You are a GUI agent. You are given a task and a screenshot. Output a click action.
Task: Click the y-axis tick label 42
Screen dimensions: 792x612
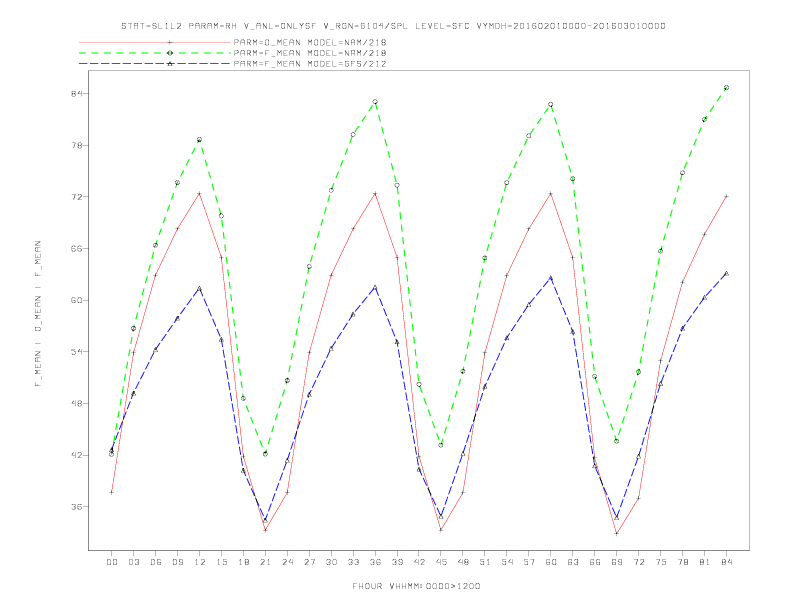(78, 455)
